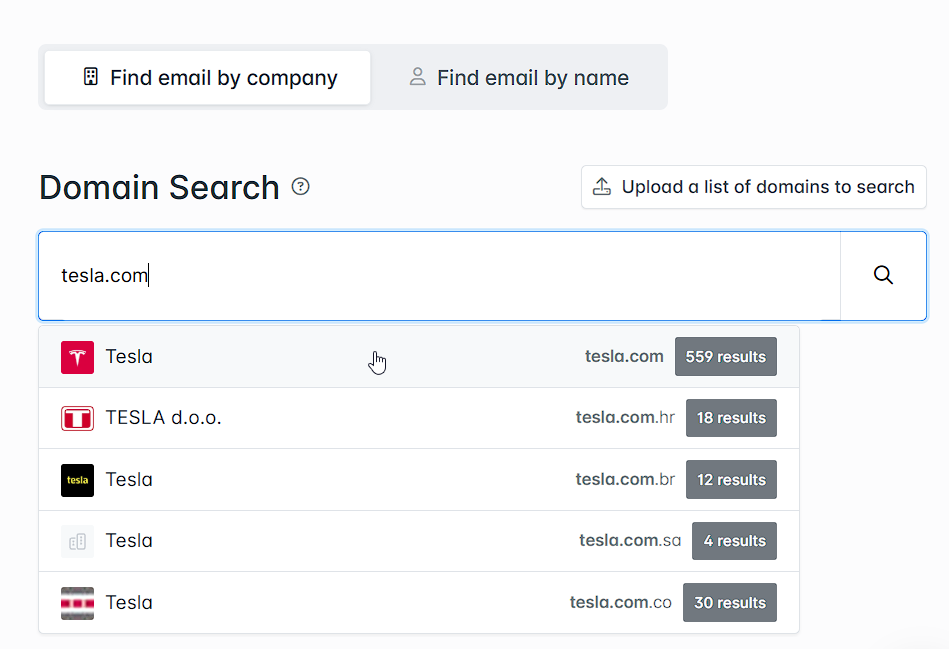Focus the domain search input with tesla.com
This screenshot has height=649, width=949.
(x=439, y=275)
